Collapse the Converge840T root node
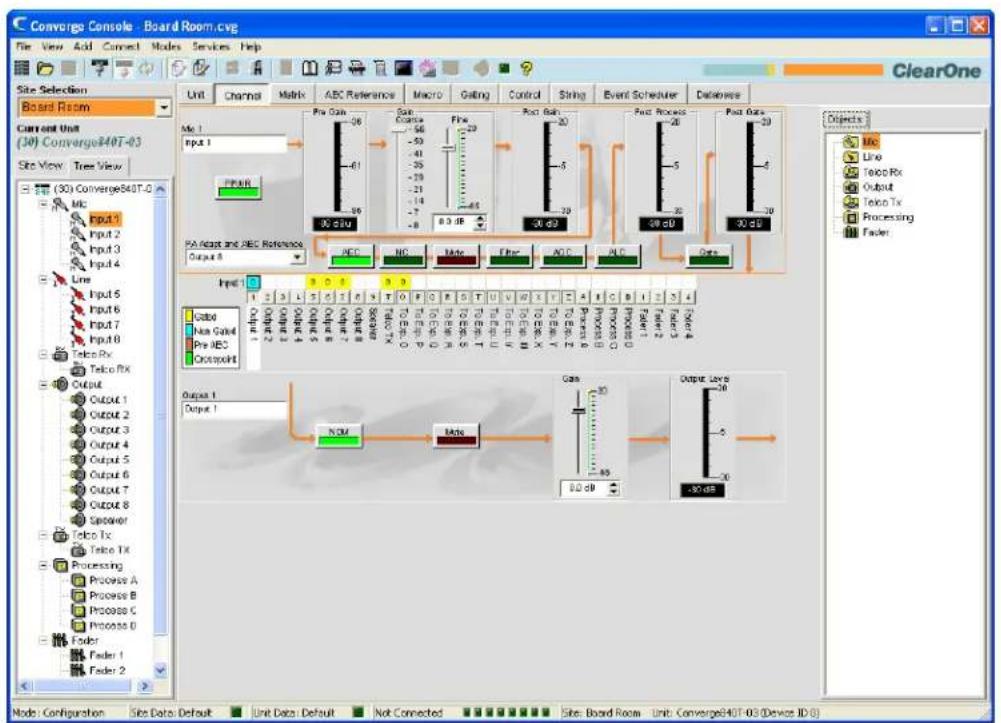Screen dimensions: 1001x723 26,189
